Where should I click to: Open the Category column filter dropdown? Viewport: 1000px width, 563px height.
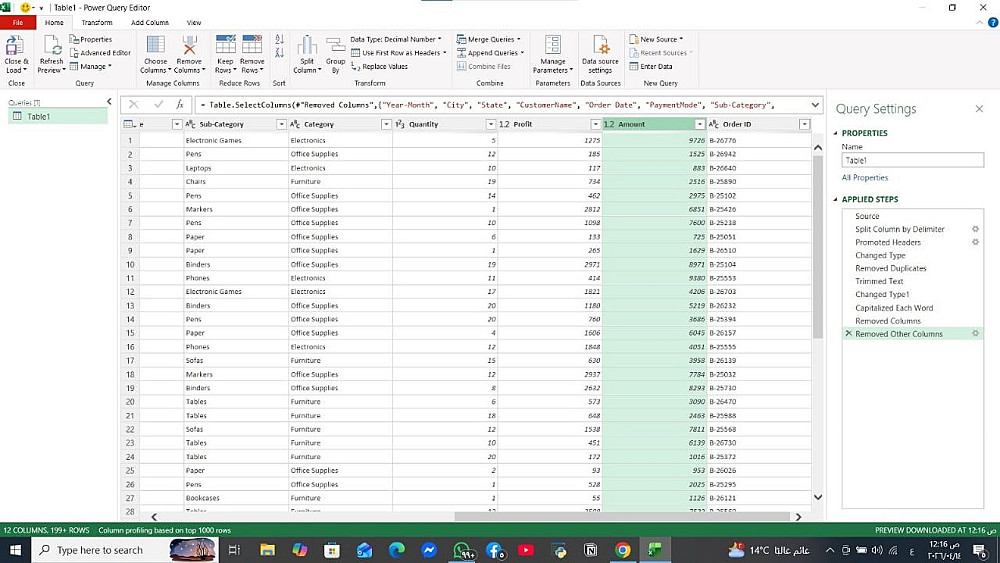pyautogui.click(x=386, y=125)
